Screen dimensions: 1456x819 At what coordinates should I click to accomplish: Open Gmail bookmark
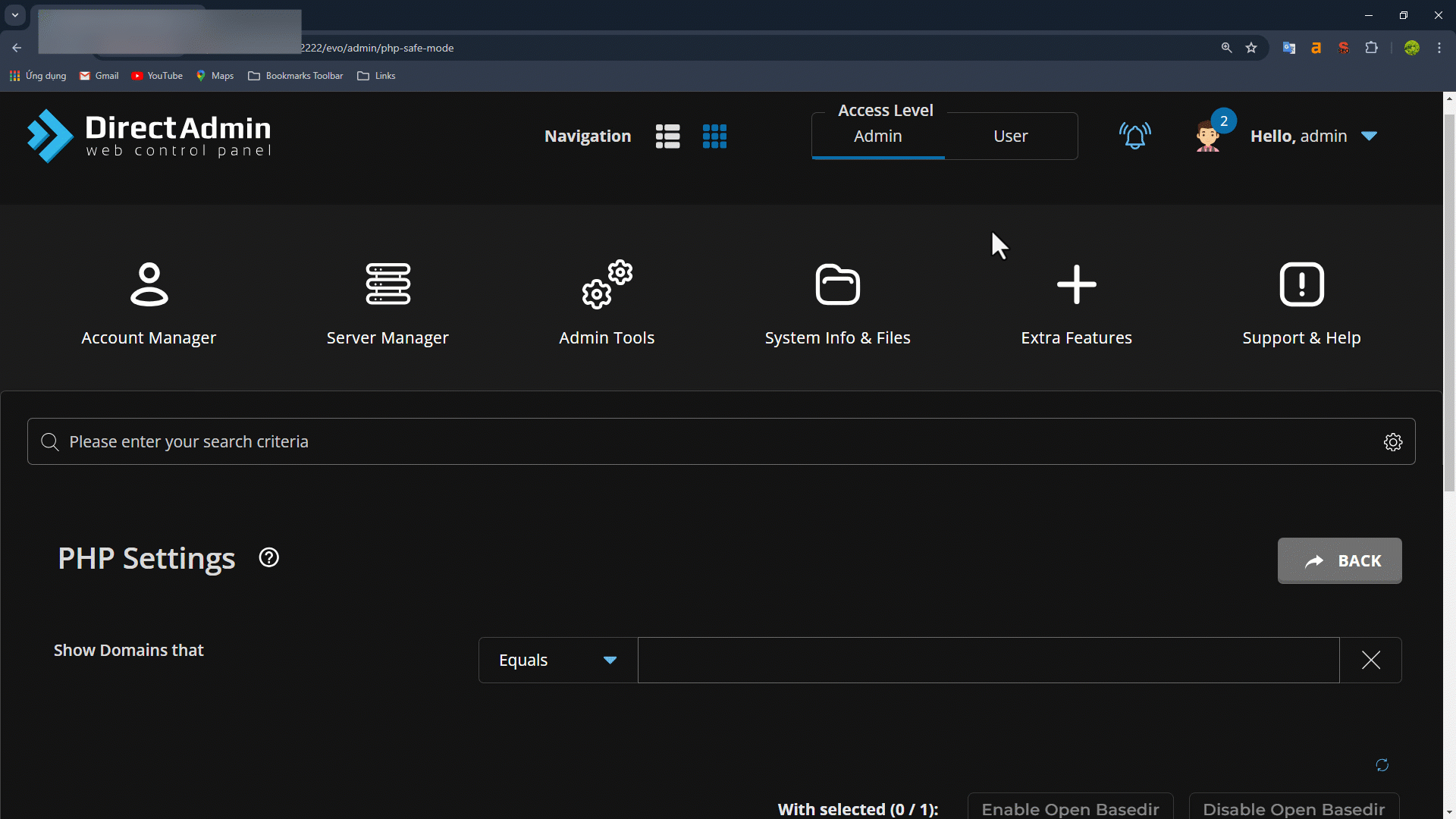(x=99, y=76)
